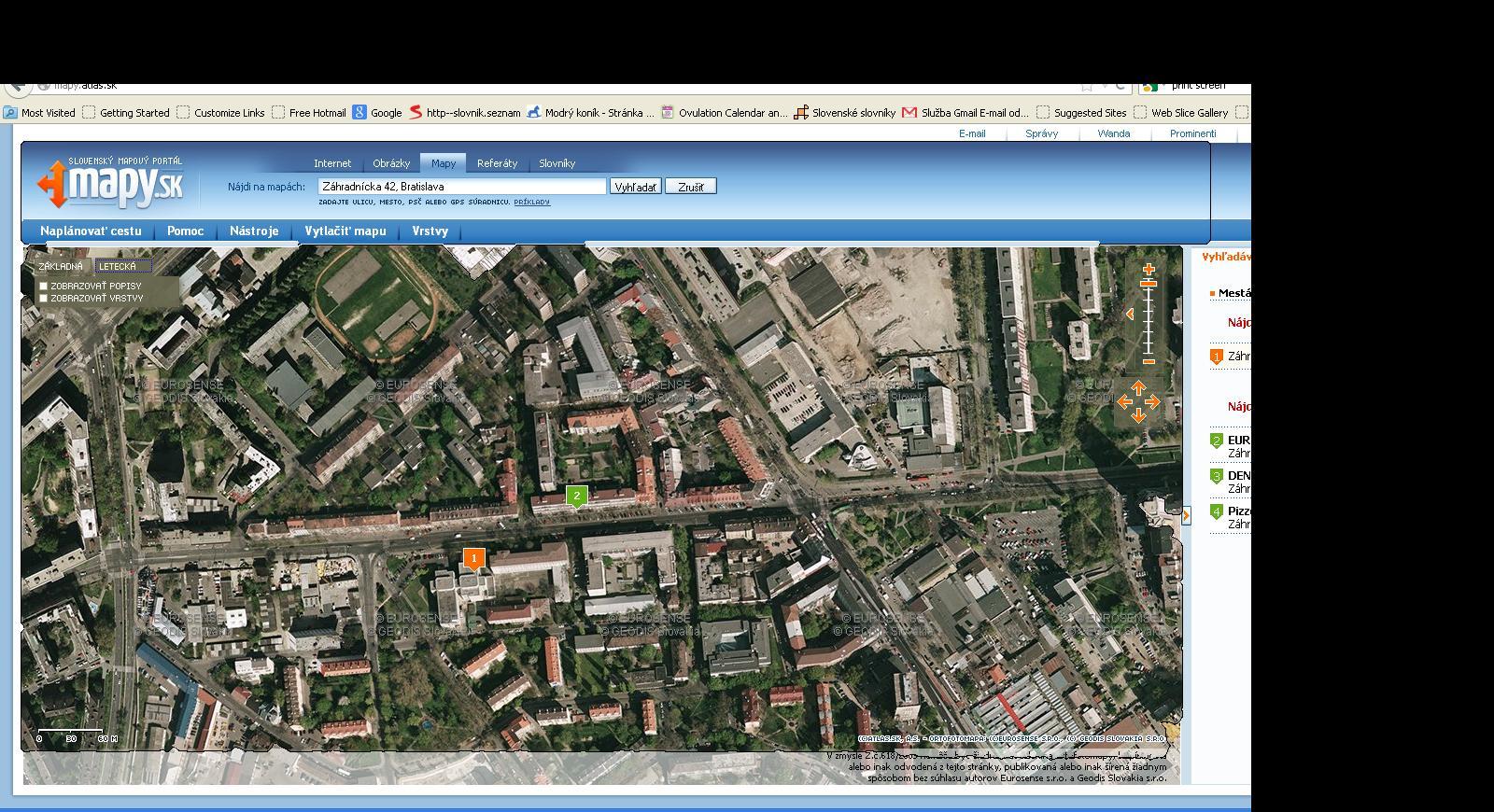Click the zoom level slider handle
This screenshot has height=812, width=1494.
click(1149, 283)
